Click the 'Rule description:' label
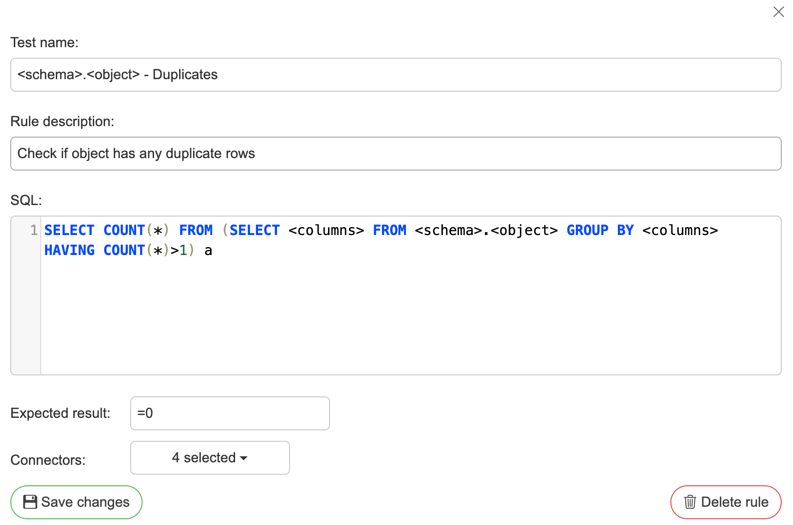 [62, 122]
